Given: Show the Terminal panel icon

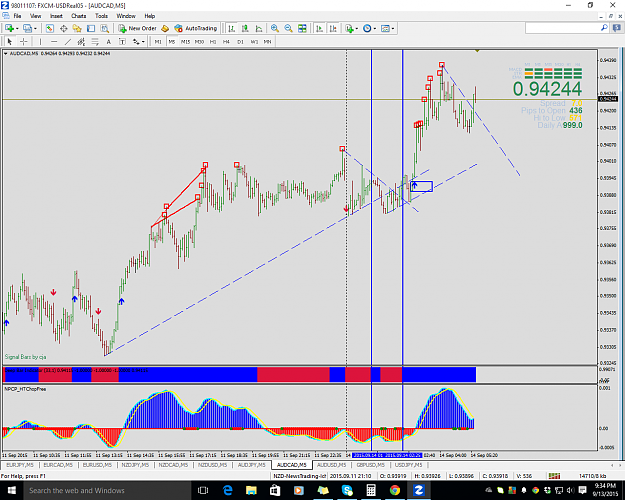Looking at the screenshot, I should pyautogui.click(x=91, y=28).
